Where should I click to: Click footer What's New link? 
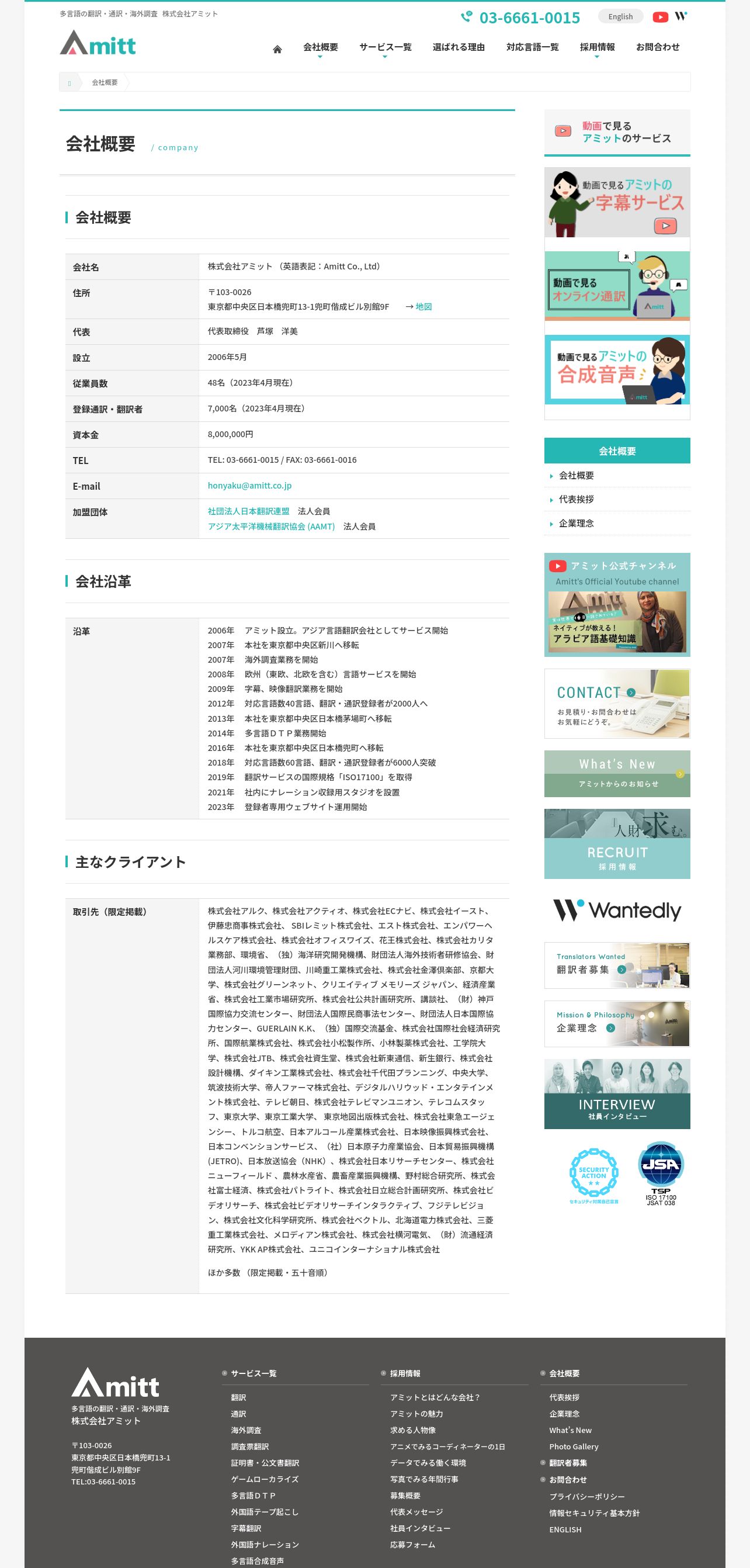(570, 1431)
